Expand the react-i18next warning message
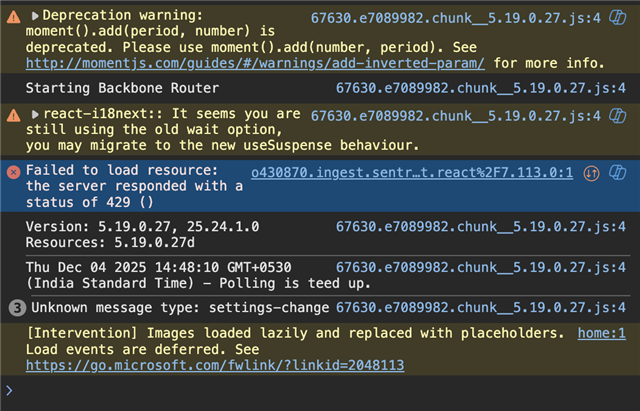The image size is (640, 411). coord(36,115)
